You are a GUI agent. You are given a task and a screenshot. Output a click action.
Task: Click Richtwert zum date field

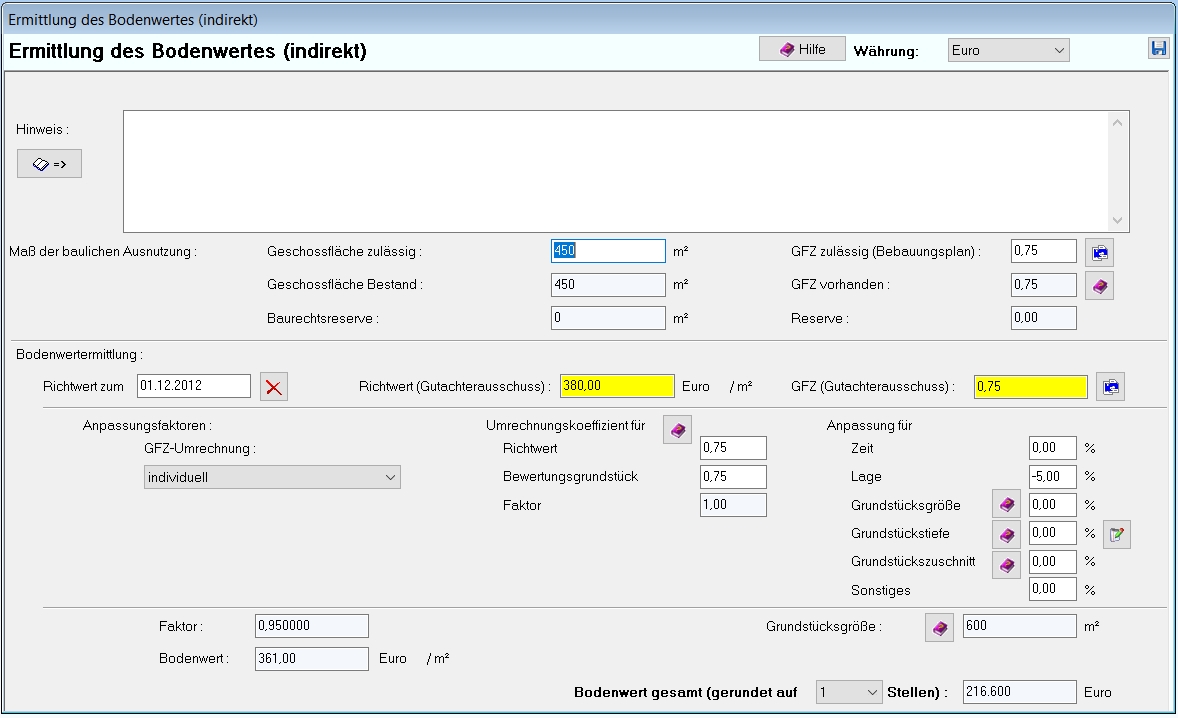click(194, 386)
